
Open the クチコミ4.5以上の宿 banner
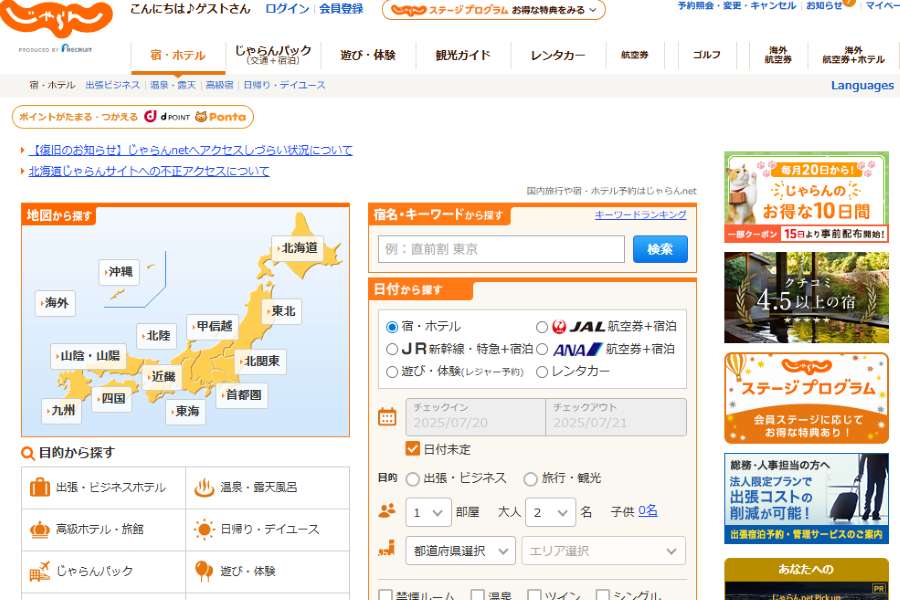click(806, 297)
